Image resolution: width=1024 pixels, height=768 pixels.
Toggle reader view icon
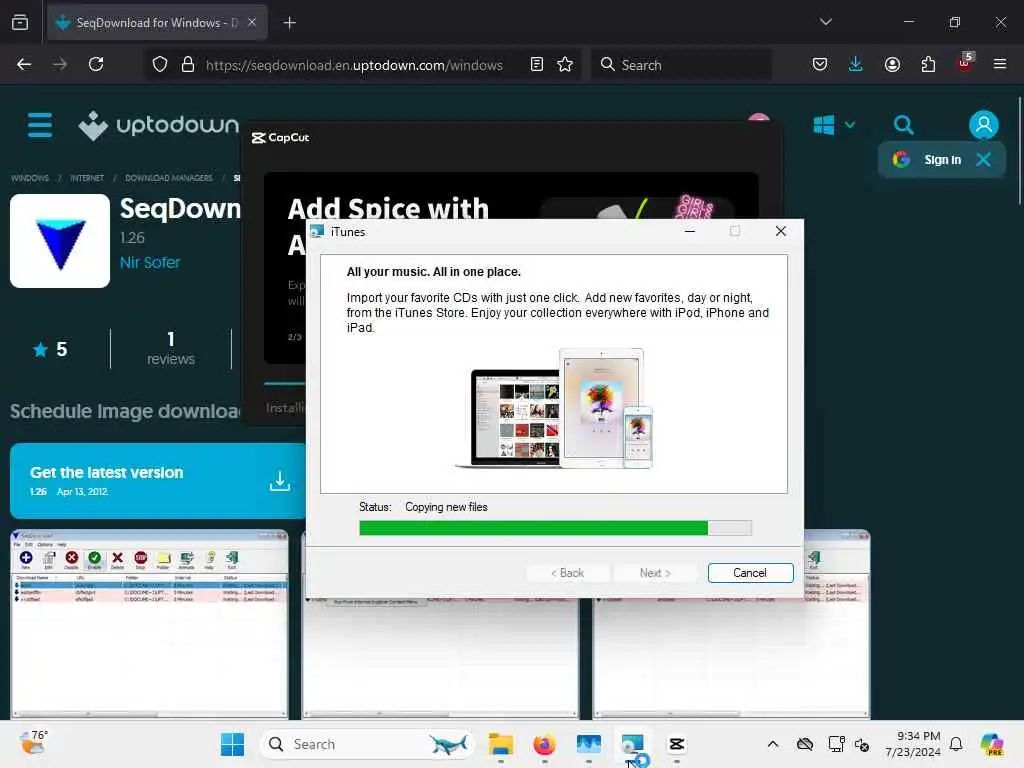pyautogui.click(x=537, y=64)
